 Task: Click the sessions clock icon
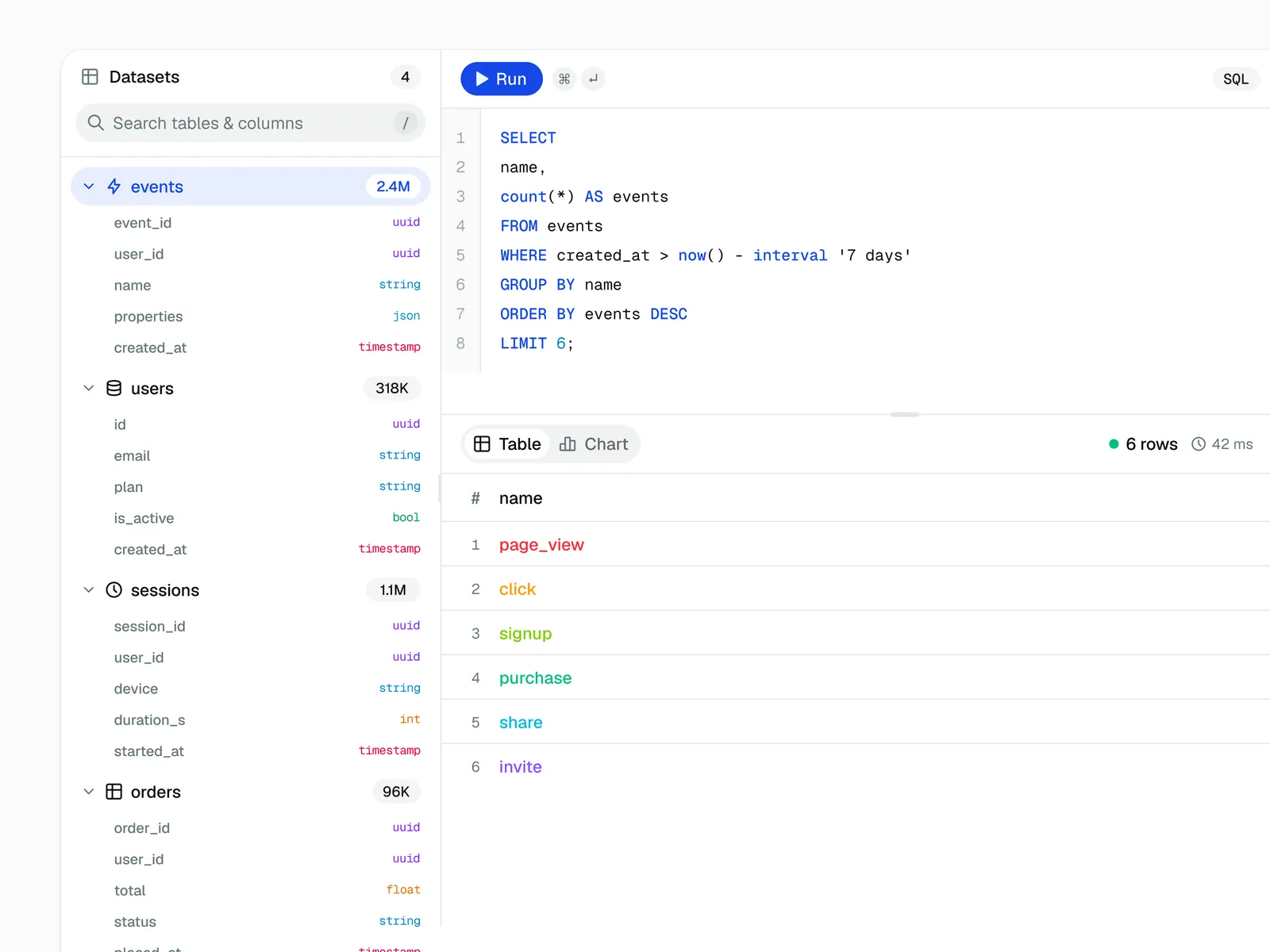point(114,589)
